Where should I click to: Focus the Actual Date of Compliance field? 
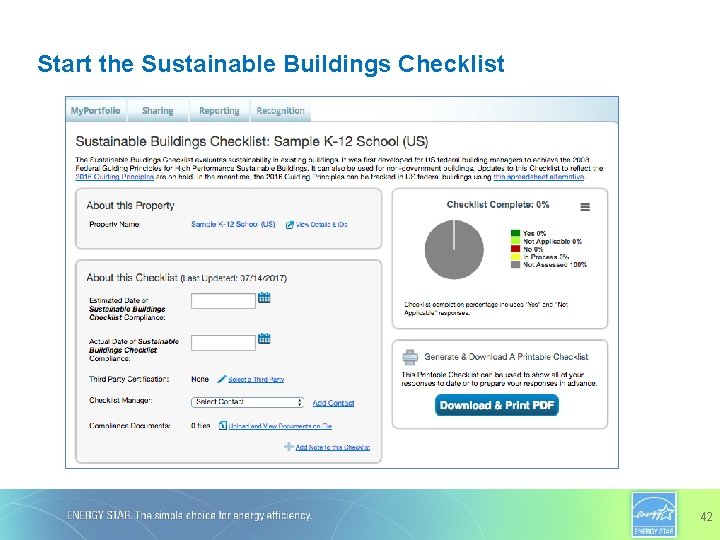(x=223, y=343)
